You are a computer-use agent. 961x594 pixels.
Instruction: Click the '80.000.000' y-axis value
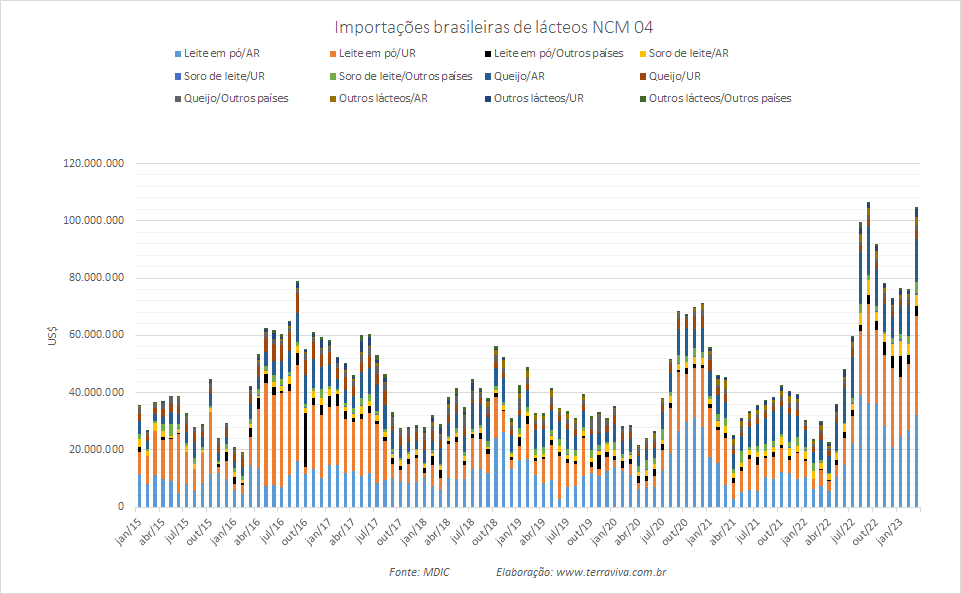97,278
